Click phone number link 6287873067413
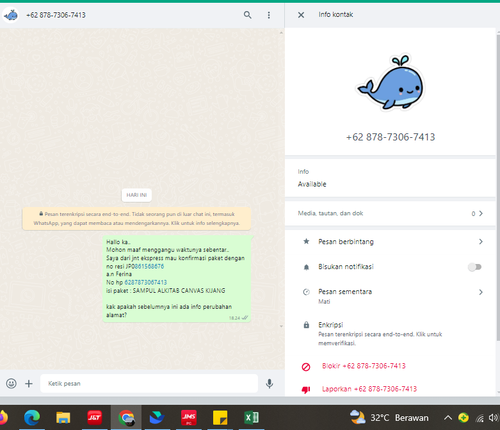This screenshot has height=430, width=500. tap(146, 282)
